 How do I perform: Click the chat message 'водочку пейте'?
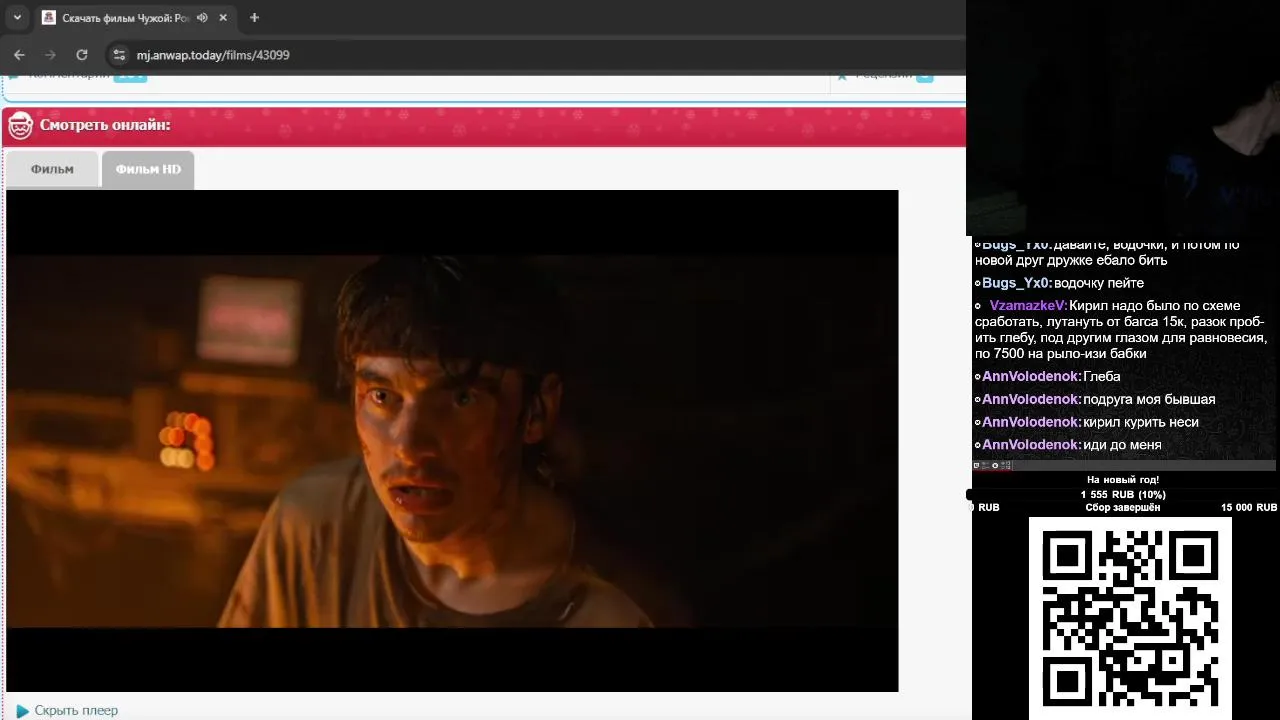[1098, 283]
